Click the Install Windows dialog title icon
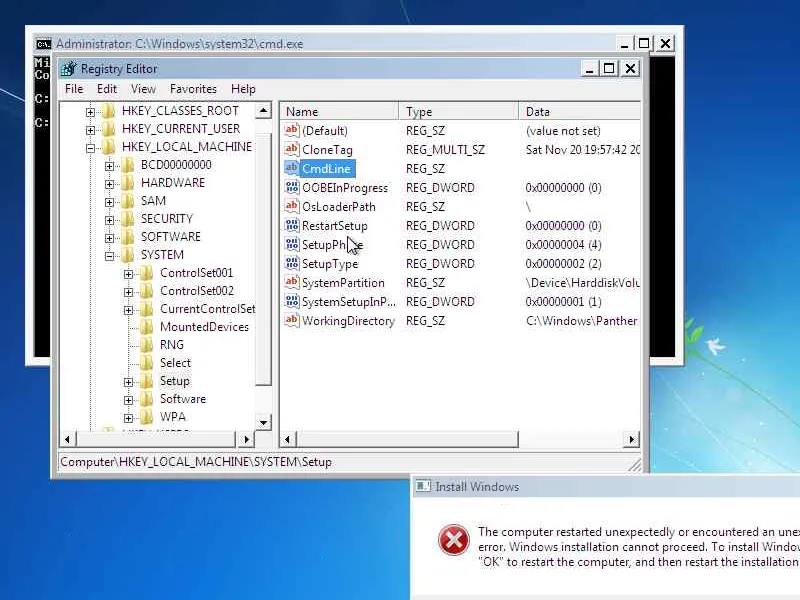 click(423, 486)
